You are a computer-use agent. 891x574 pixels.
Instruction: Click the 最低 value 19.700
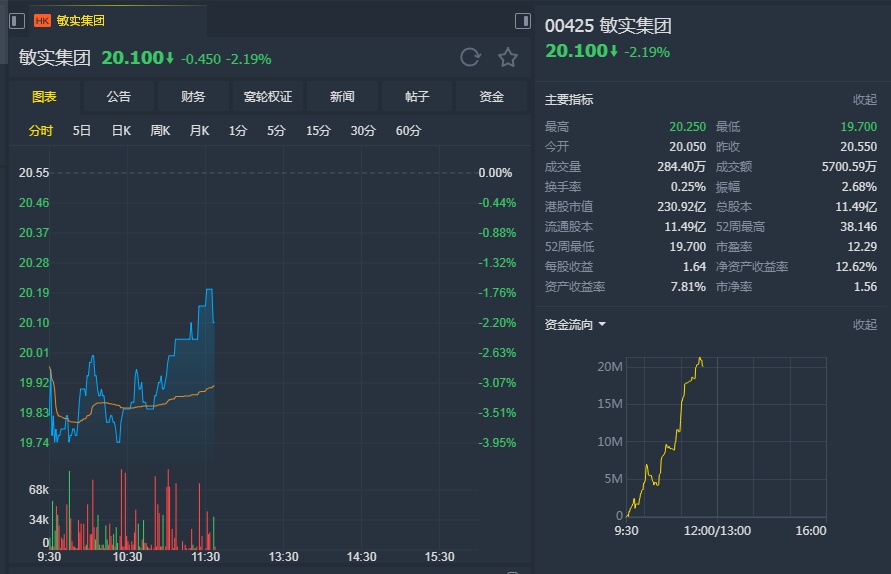(859, 127)
